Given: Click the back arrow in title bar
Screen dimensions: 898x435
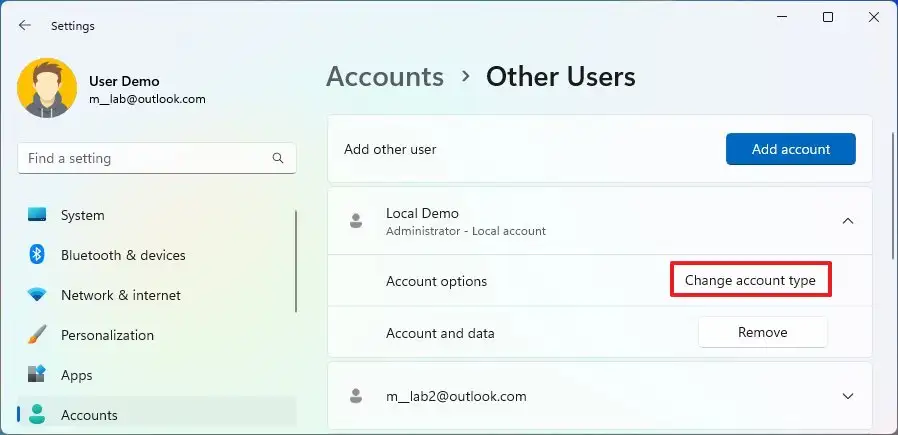Looking at the screenshot, I should coord(25,26).
